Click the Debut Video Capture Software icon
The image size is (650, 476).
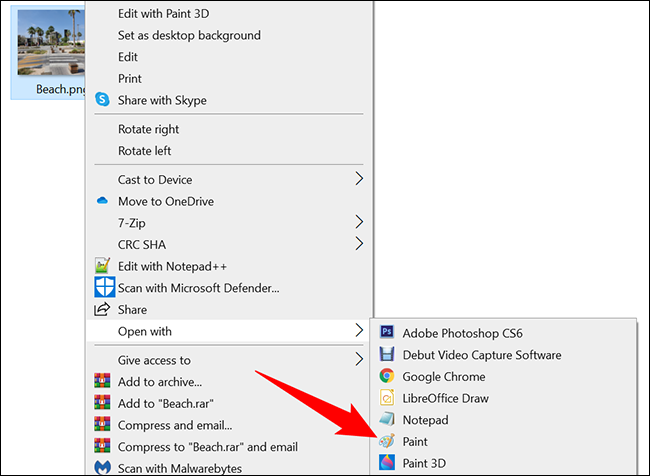387,355
